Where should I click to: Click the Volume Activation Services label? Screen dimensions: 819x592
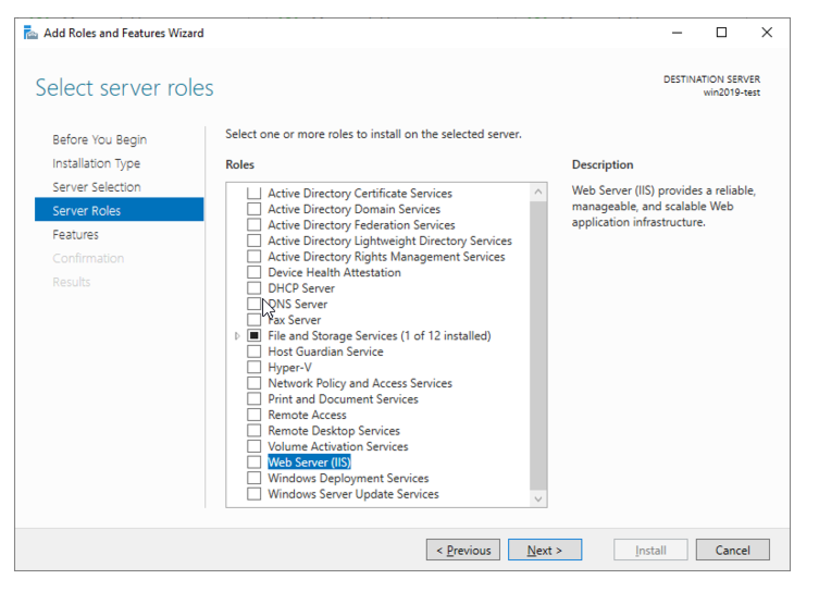pyautogui.click(x=338, y=446)
